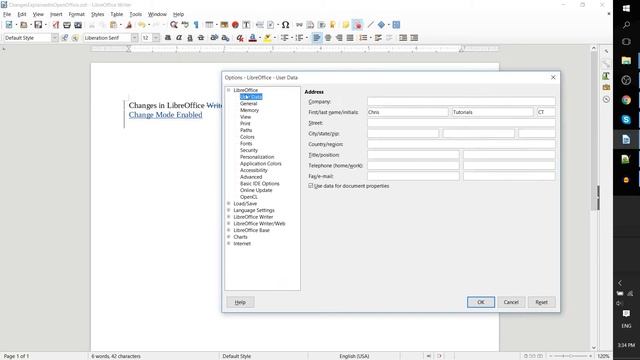
Task: Click the Undo arrow icon
Action: click(141, 25)
